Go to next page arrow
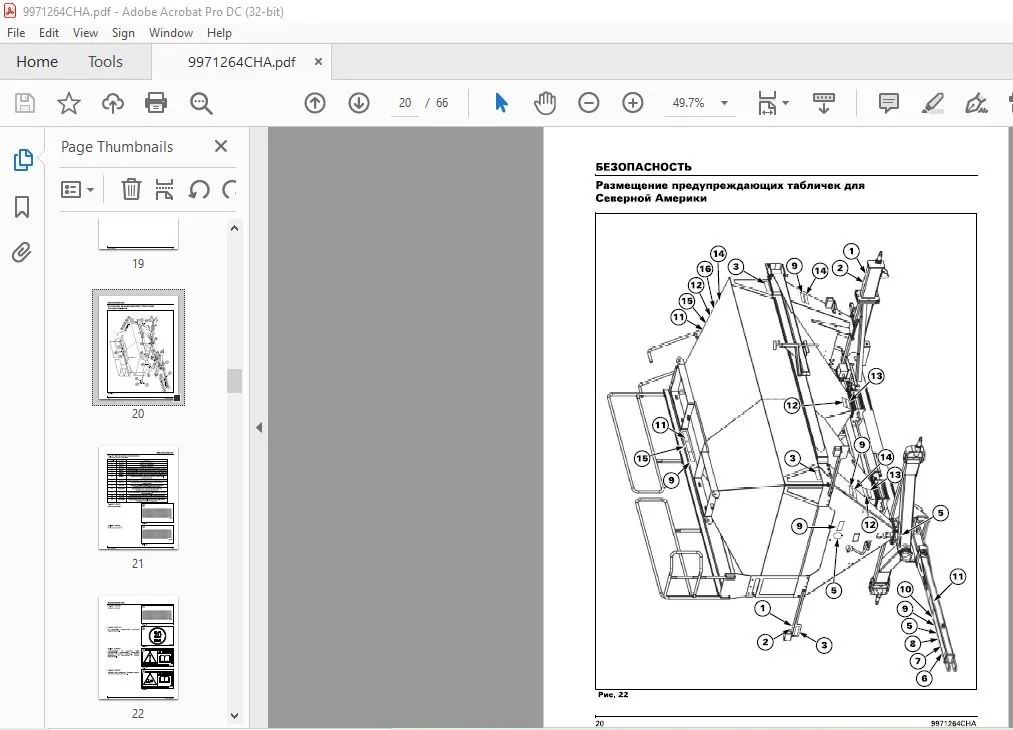This screenshot has height=730, width=1013. 359,103
